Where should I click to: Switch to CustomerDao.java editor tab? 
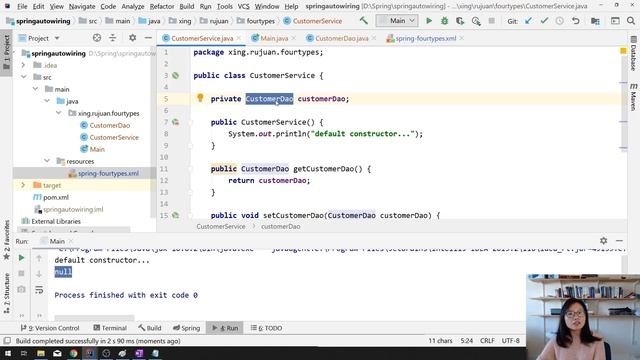point(341,38)
